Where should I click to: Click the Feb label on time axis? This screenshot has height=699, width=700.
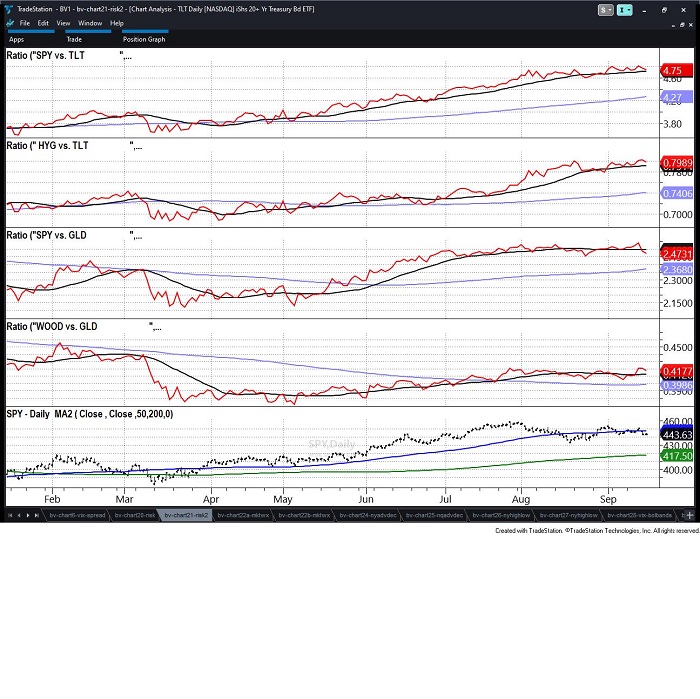point(52,499)
